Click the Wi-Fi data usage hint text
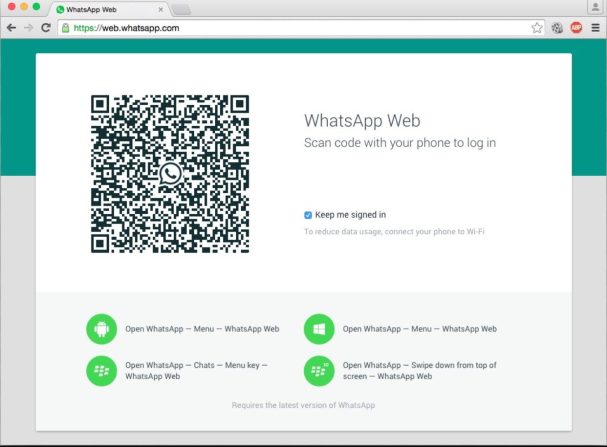The height and width of the screenshot is (447, 607). (x=394, y=231)
